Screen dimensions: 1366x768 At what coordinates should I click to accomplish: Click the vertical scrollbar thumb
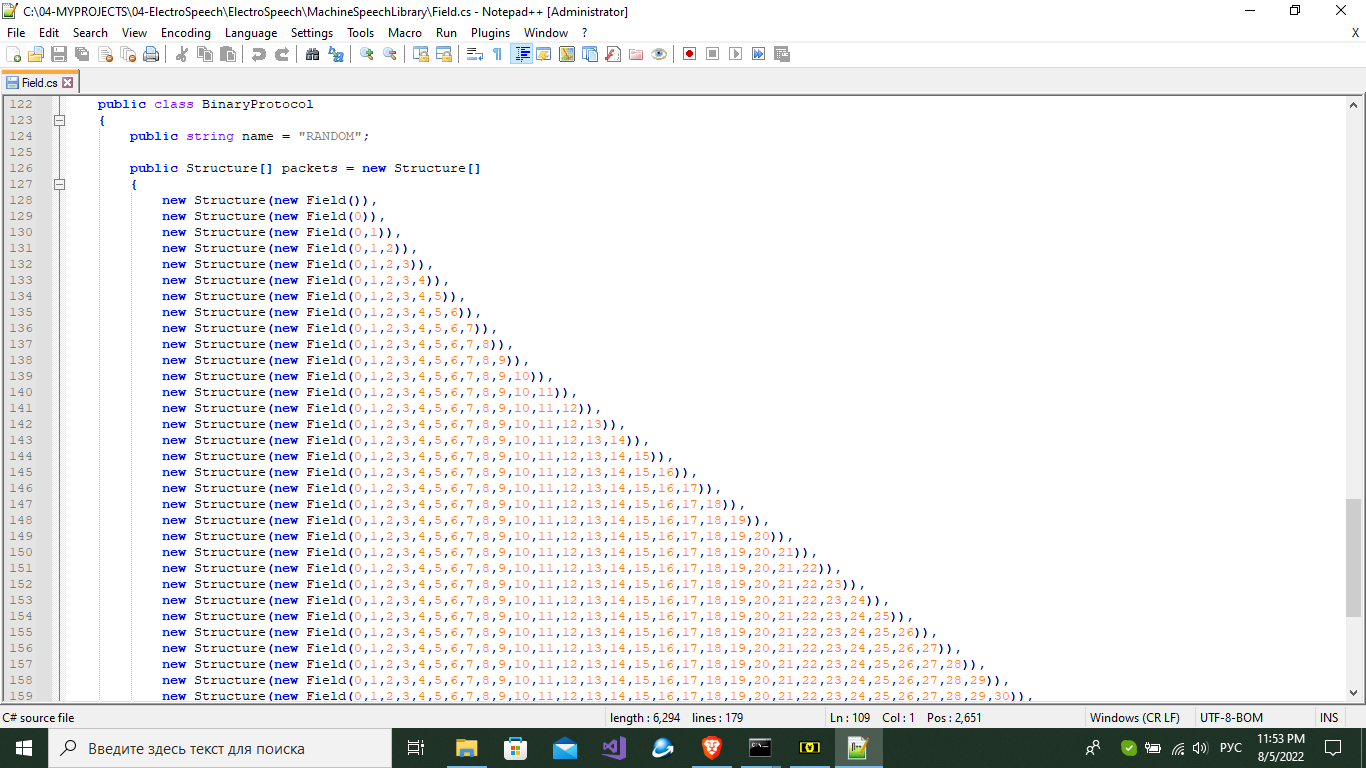pyautogui.click(x=1355, y=558)
